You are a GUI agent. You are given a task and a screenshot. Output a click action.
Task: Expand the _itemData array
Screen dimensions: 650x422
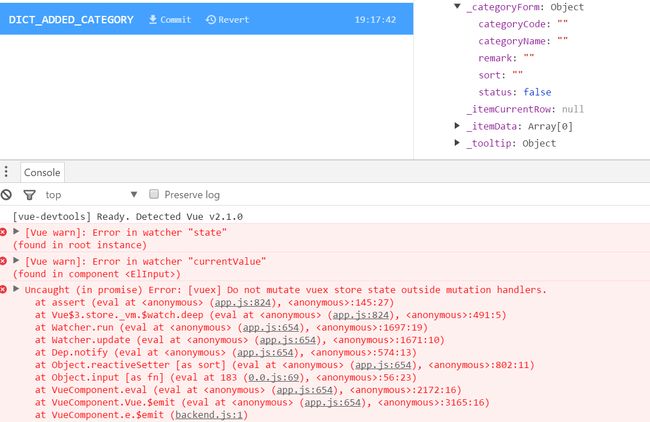457,126
